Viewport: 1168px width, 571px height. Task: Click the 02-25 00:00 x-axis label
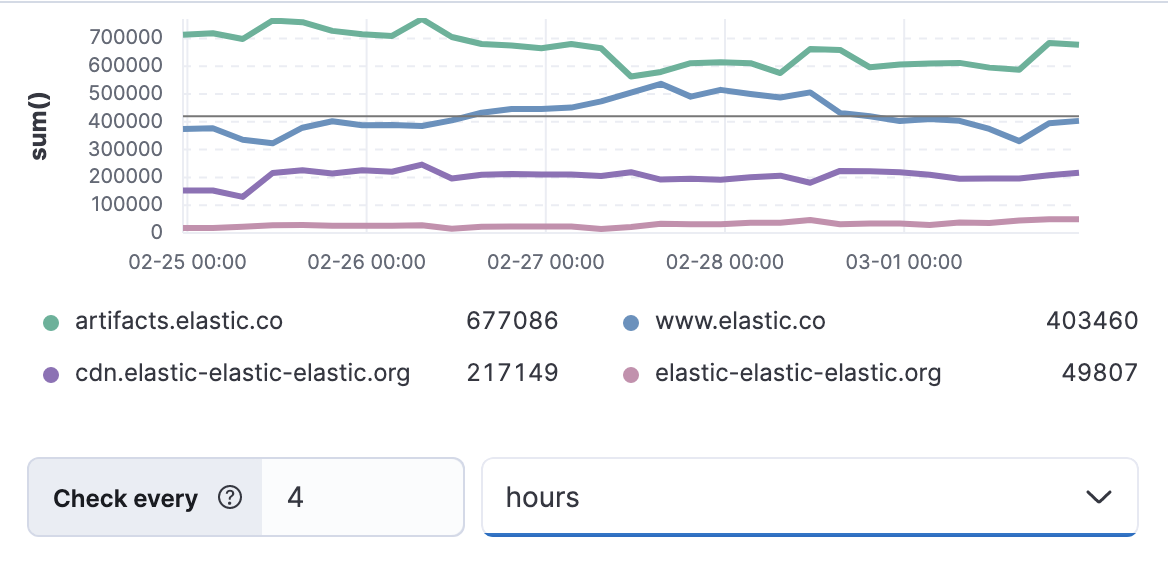point(187,263)
